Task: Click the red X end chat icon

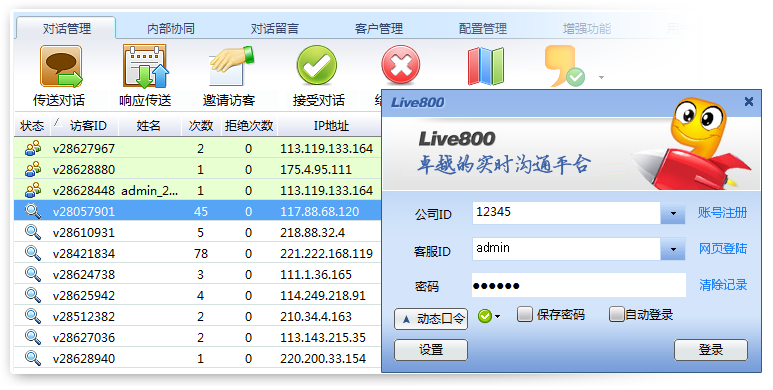Action: (401, 66)
